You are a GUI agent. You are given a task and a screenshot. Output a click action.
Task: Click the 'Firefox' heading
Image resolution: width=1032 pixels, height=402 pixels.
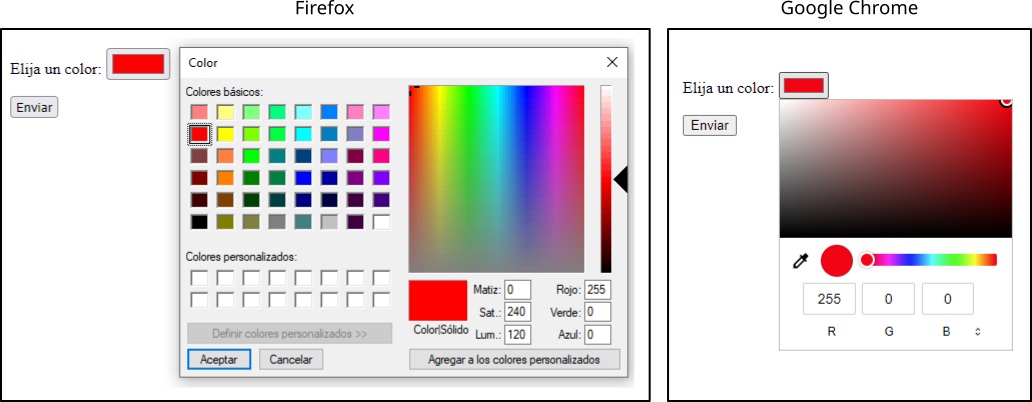(325, 9)
